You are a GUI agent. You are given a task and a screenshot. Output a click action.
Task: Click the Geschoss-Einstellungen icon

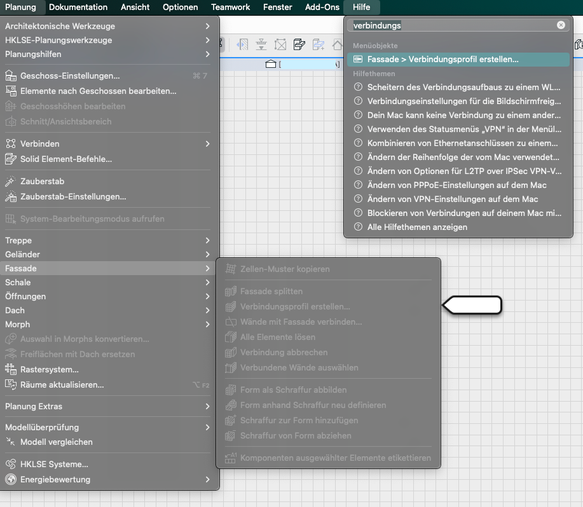11,76
